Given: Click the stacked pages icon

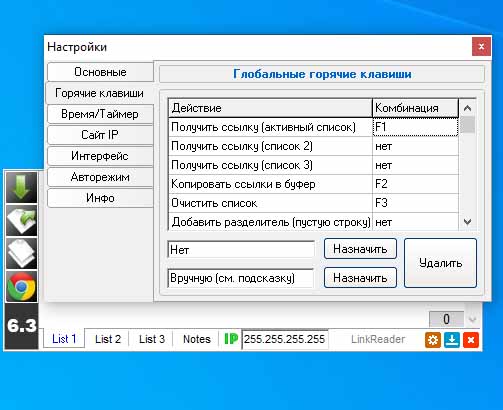Looking at the screenshot, I should (21, 253).
